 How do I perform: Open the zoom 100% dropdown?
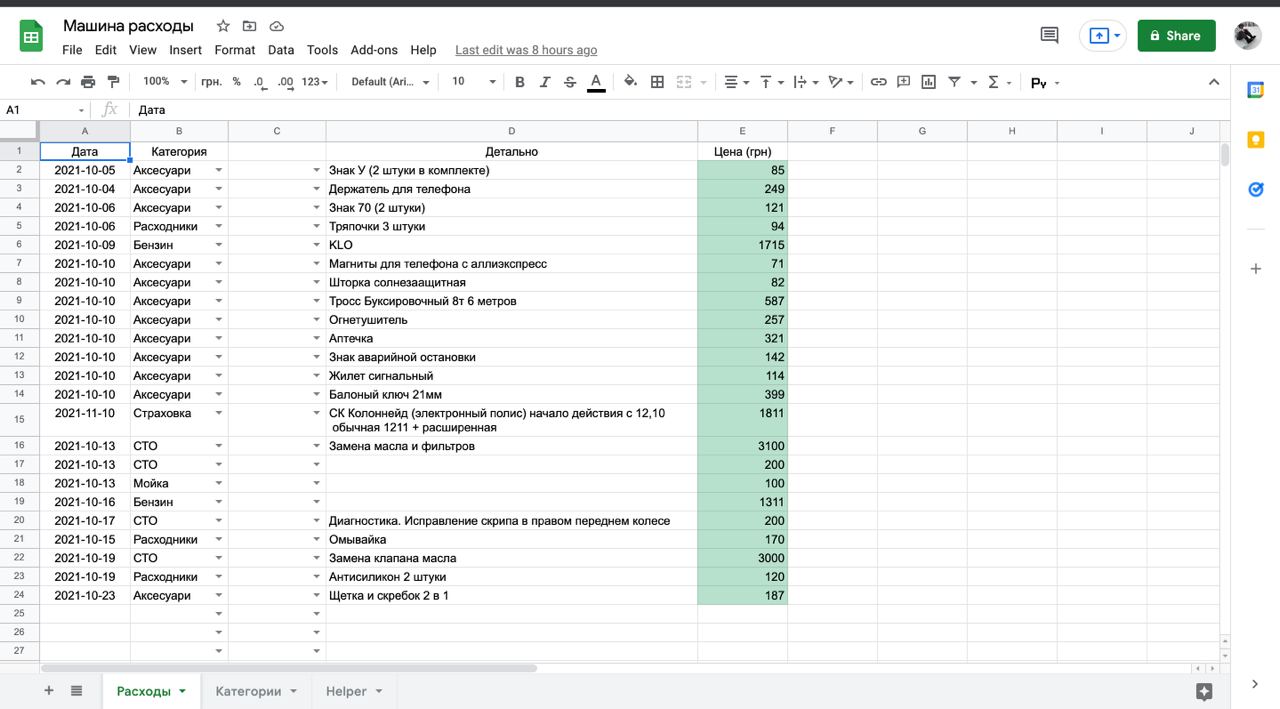[165, 82]
